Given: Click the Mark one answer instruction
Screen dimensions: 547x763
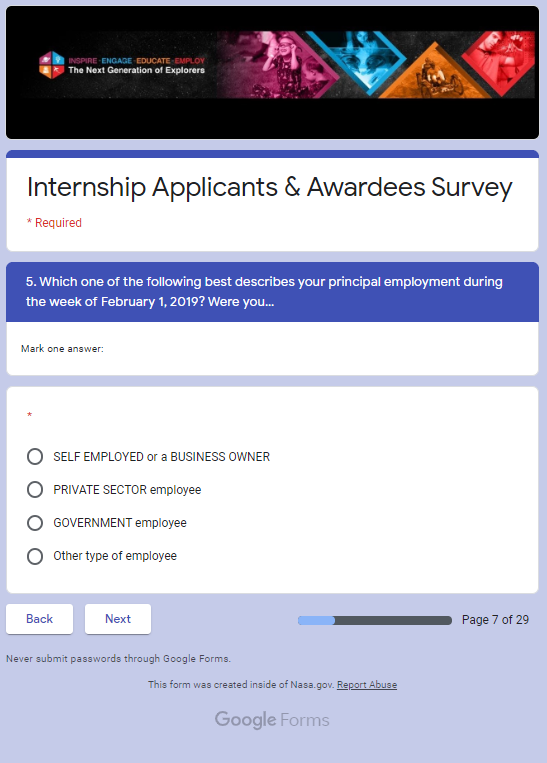Looking at the screenshot, I should click(62, 348).
